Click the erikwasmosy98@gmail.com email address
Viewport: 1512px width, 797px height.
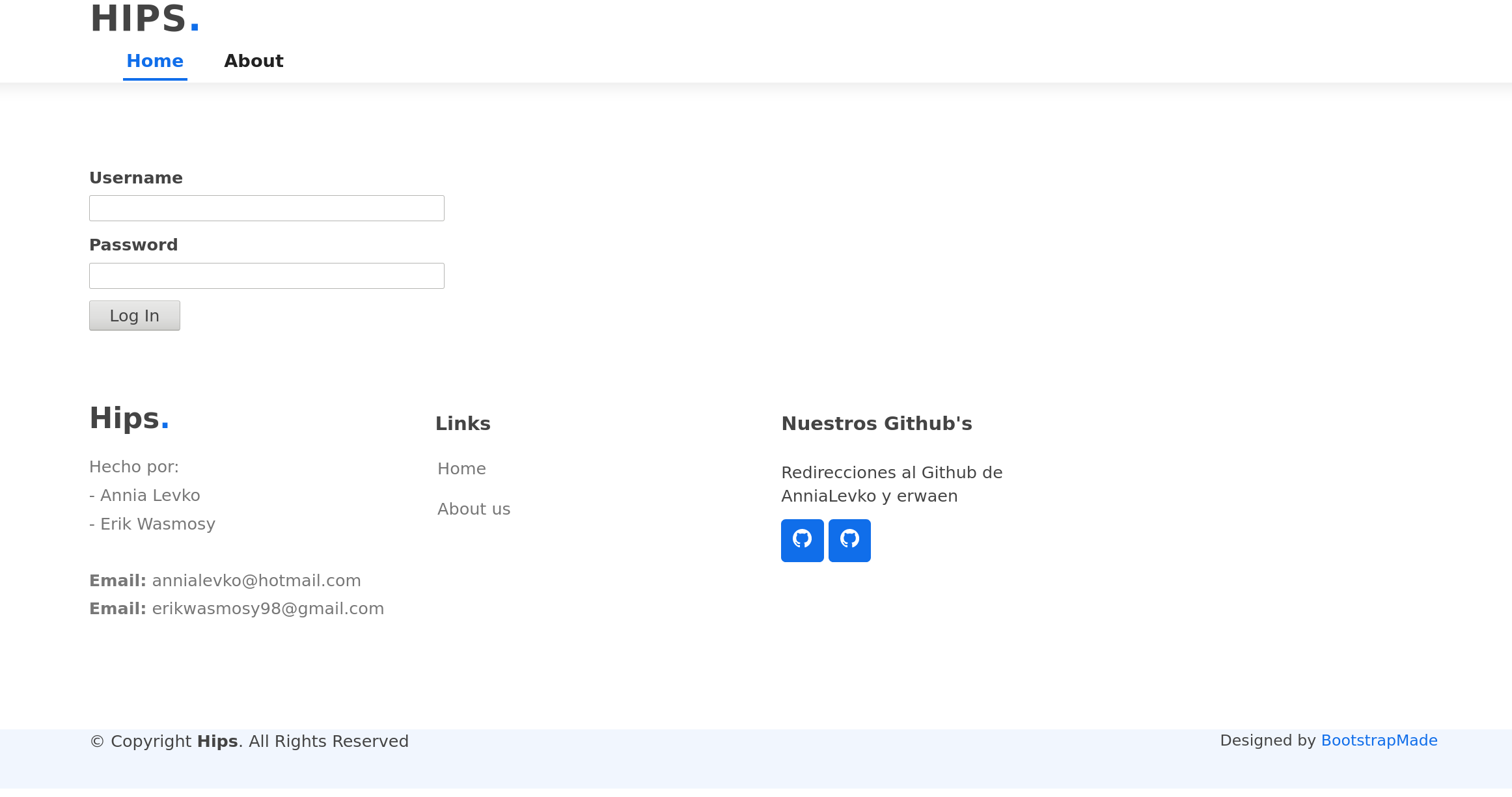(268, 608)
